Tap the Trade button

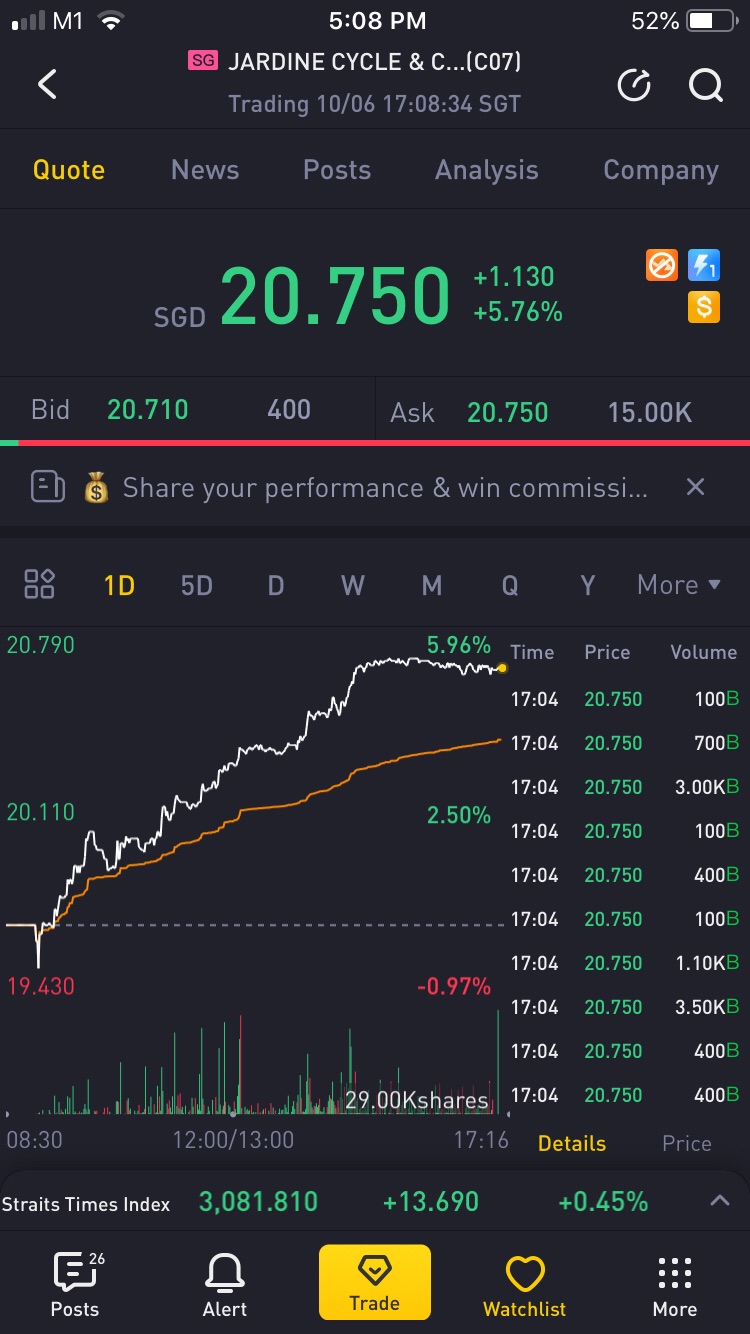[375, 1283]
